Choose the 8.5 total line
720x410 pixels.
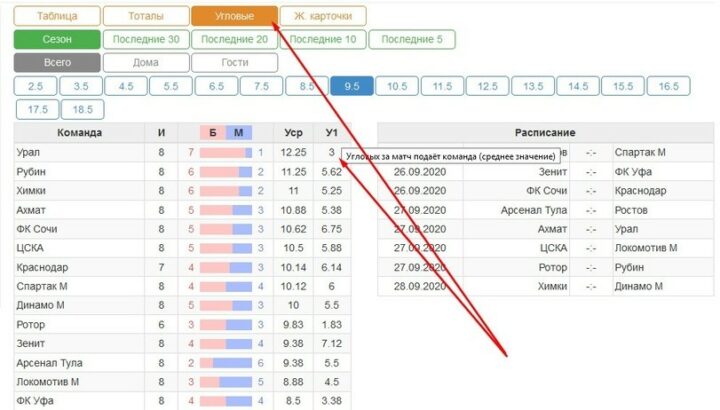coord(307,86)
